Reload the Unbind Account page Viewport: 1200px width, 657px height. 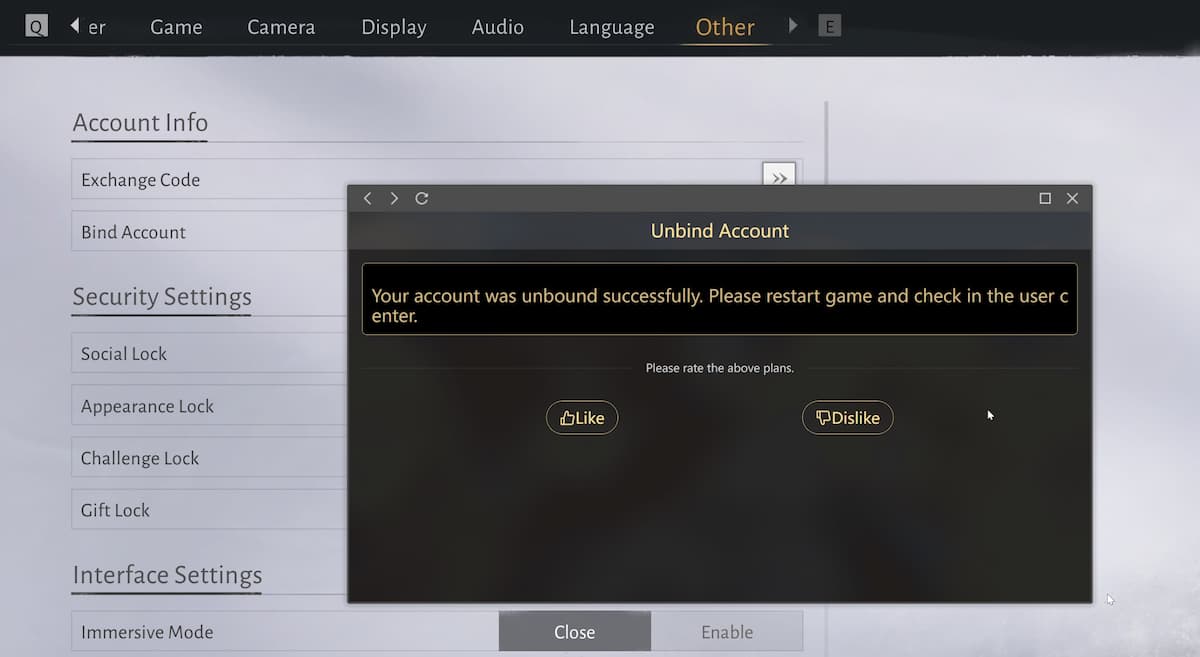(x=422, y=198)
